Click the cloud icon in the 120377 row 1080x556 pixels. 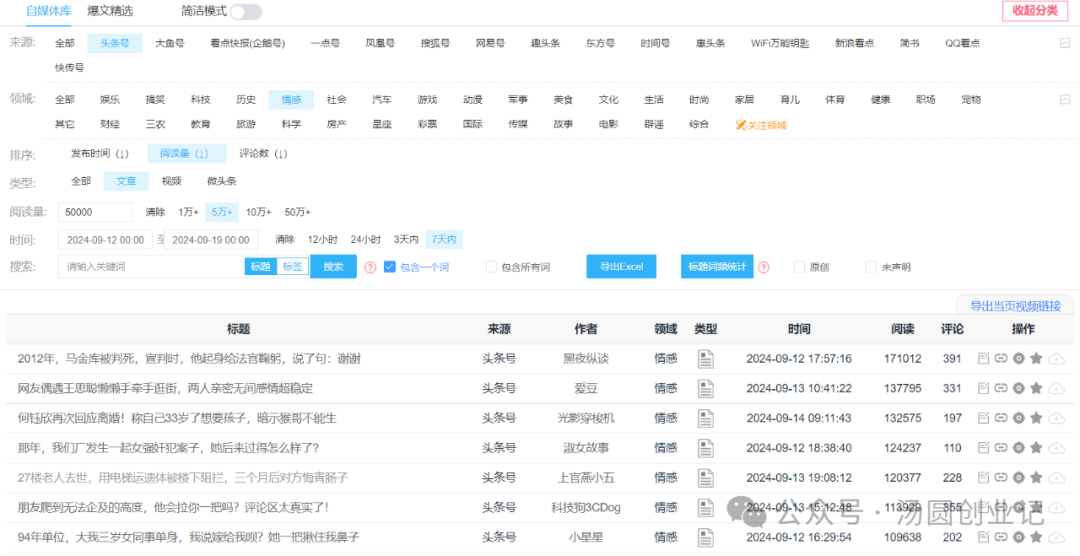click(x=1056, y=478)
